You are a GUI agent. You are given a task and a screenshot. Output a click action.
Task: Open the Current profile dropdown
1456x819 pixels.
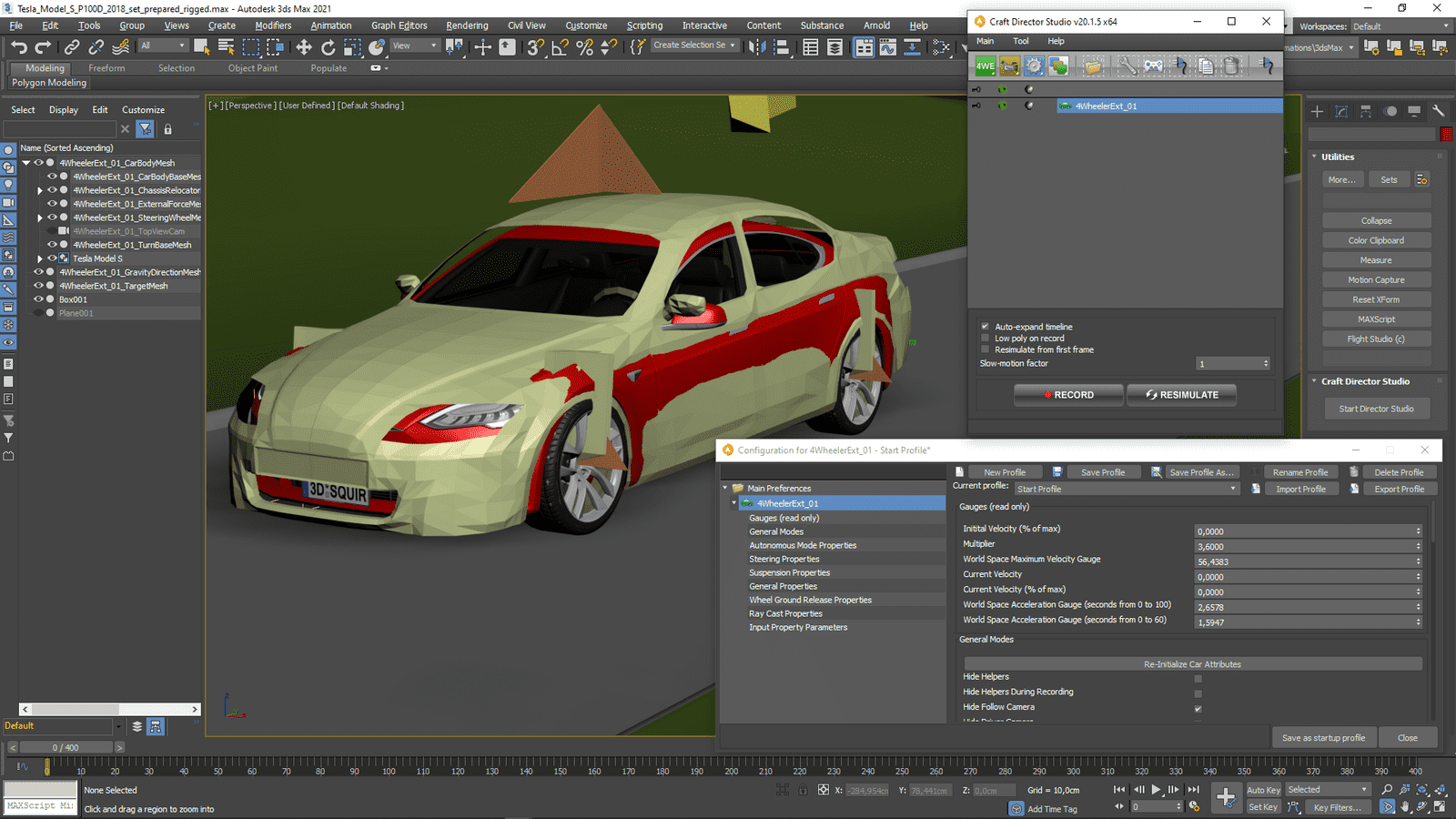pyautogui.click(x=1127, y=489)
